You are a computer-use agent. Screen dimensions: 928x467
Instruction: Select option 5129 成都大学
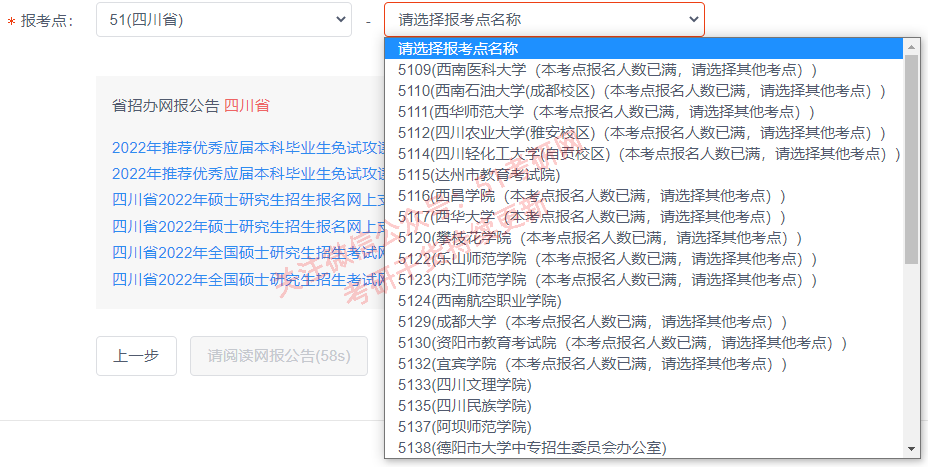click(x=644, y=323)
